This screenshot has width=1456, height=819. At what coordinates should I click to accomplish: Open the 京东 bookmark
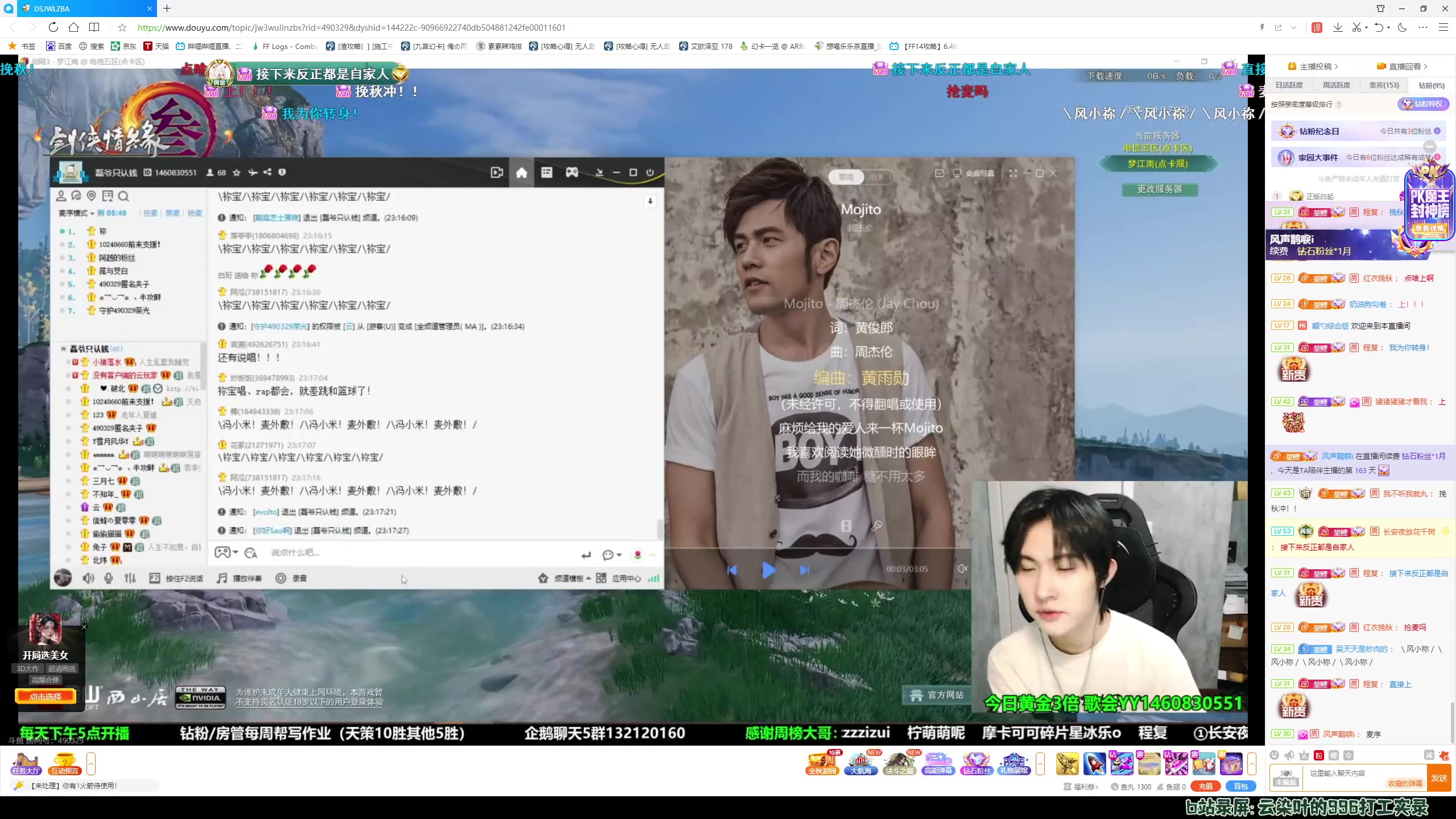coord(123,46)
